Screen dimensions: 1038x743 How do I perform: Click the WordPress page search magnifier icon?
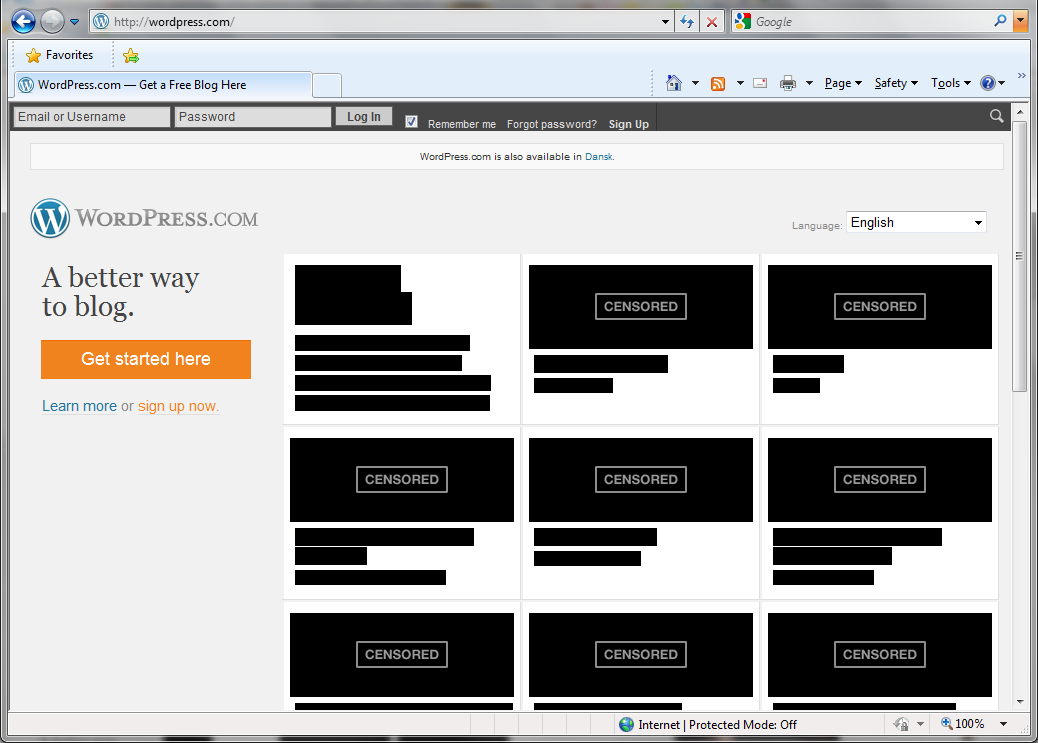tap(996, 116)
